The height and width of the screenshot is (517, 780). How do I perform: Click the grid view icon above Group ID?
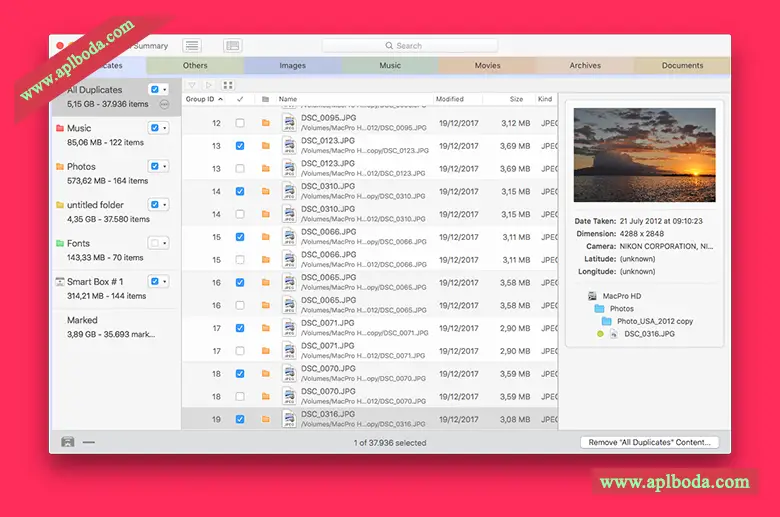click(x=227, y=85)
